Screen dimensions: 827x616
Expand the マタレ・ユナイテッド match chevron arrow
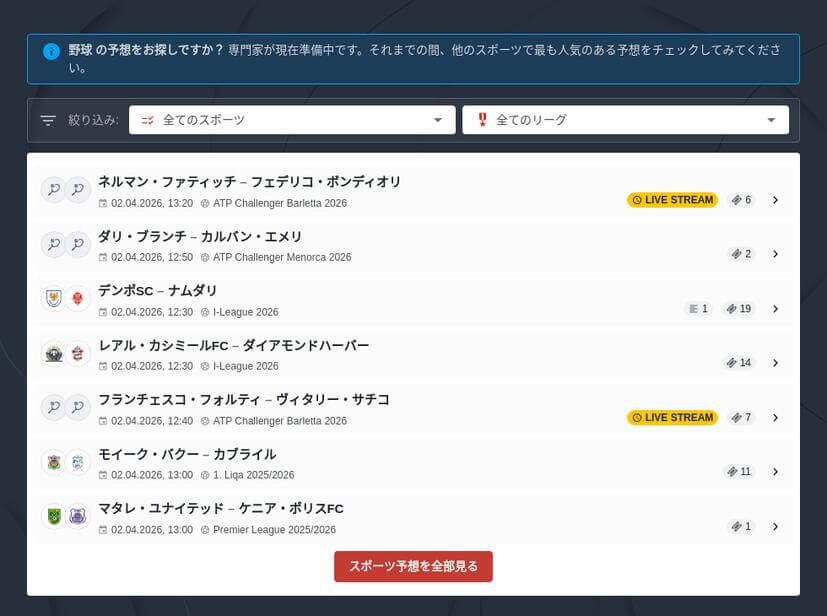[775, 526]
